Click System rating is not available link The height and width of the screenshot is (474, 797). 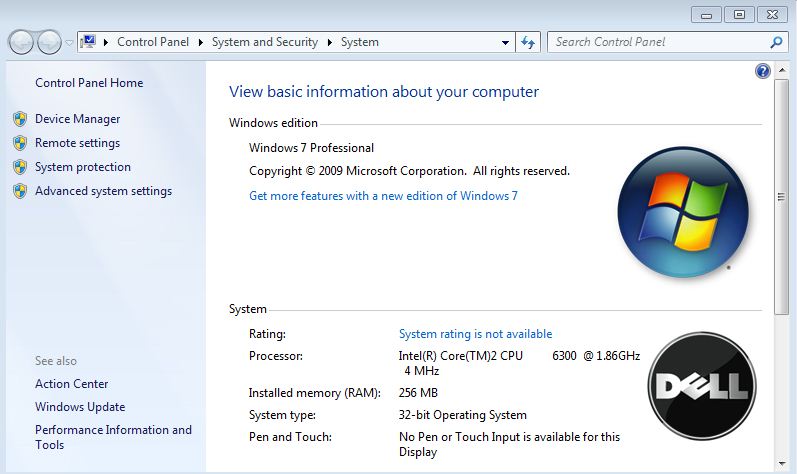(475, 334)
